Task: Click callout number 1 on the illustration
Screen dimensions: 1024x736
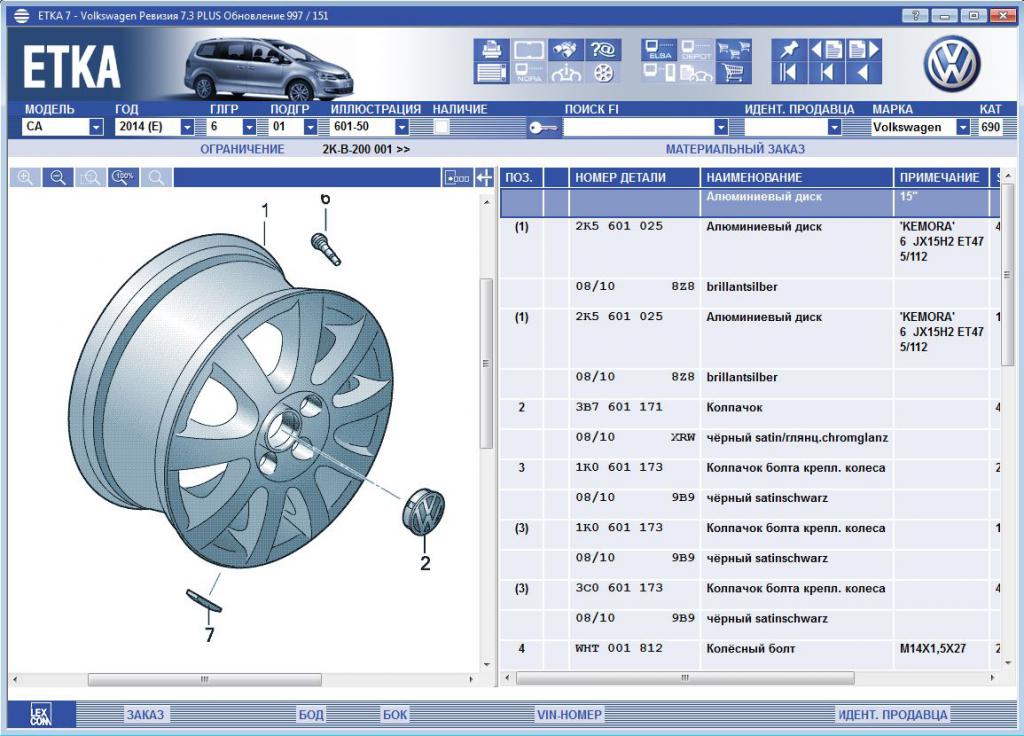Action: 265,210
